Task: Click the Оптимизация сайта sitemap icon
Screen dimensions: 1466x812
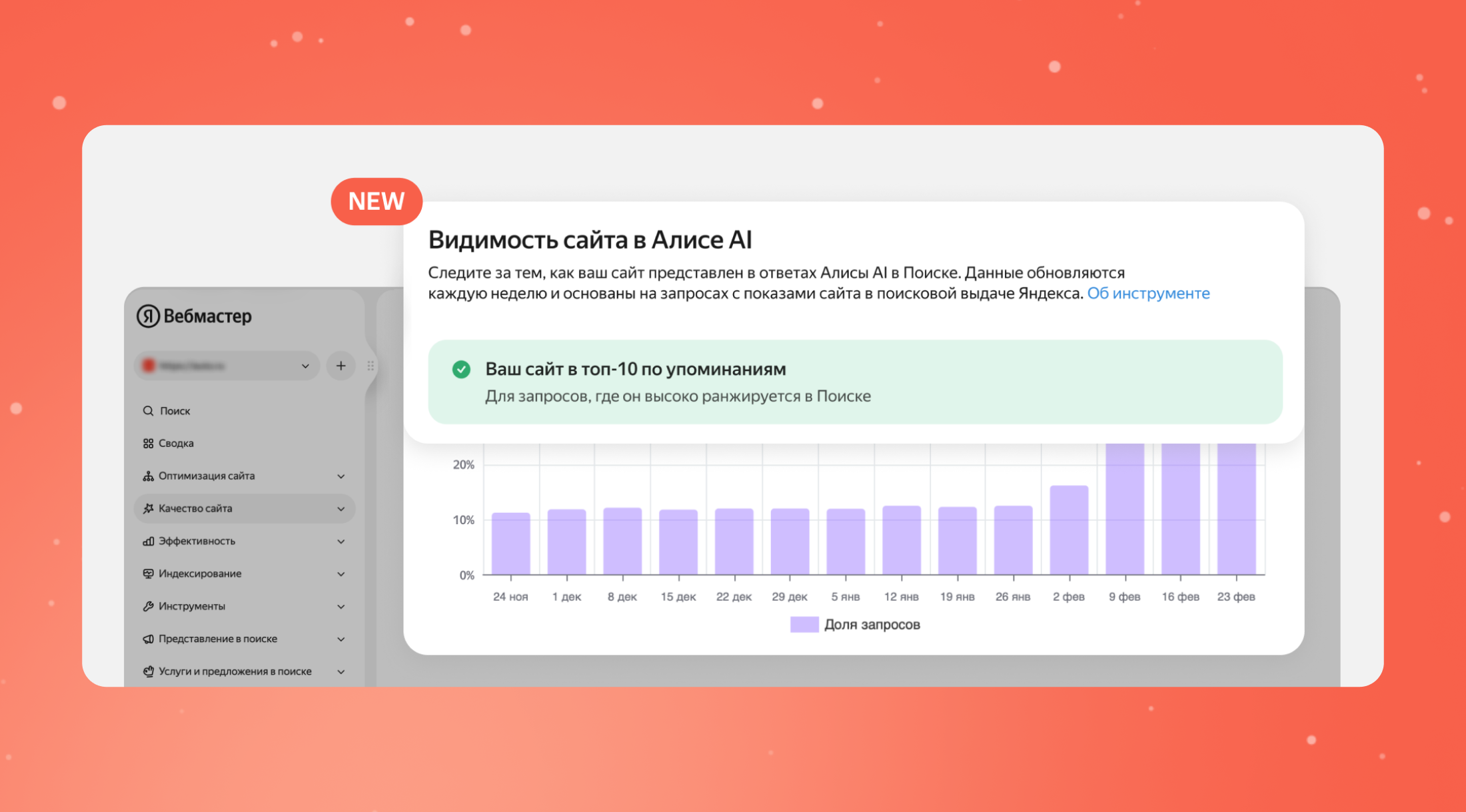Action: (148, 476)
